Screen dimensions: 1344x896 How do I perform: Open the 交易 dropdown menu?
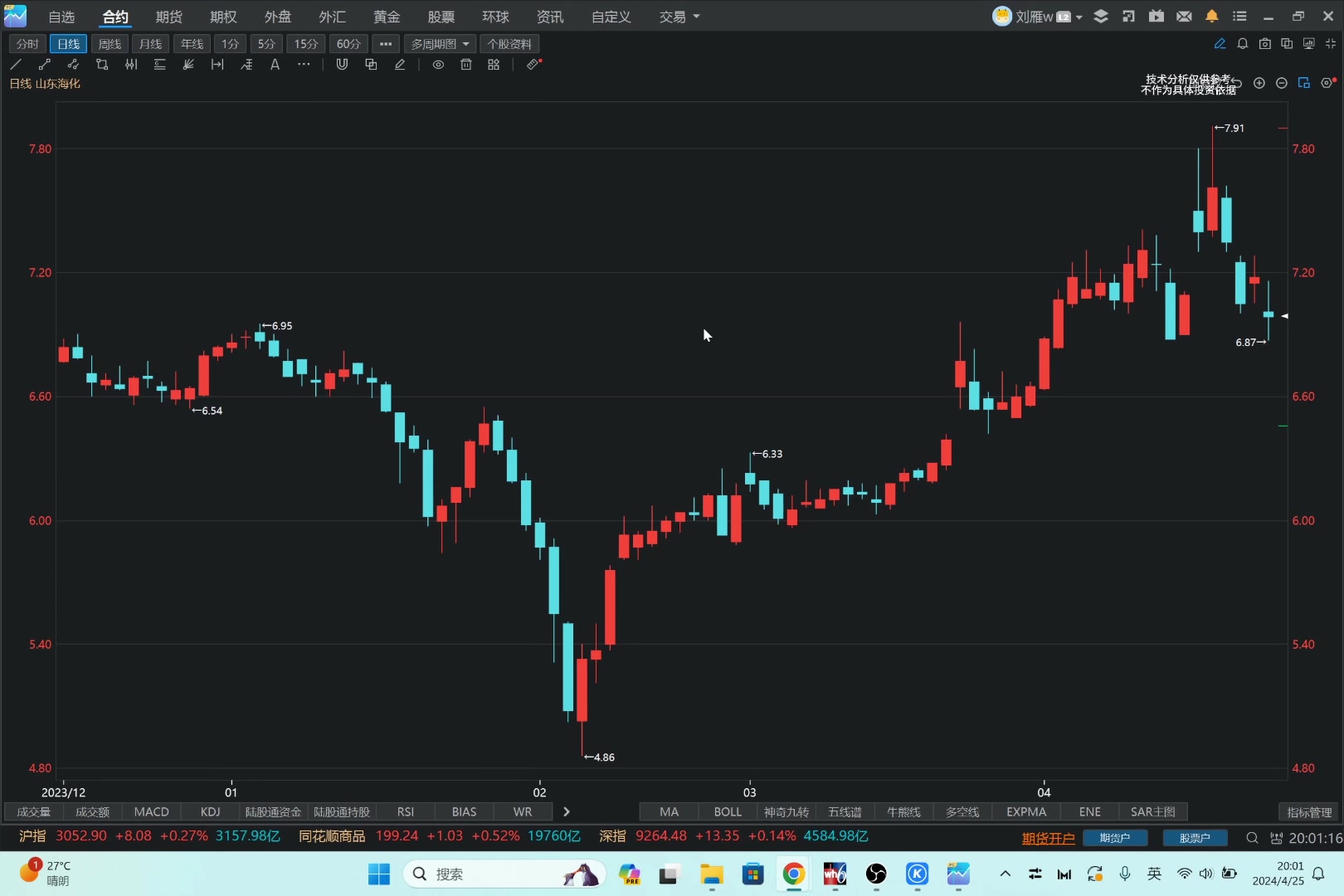(x=679, y=17)
